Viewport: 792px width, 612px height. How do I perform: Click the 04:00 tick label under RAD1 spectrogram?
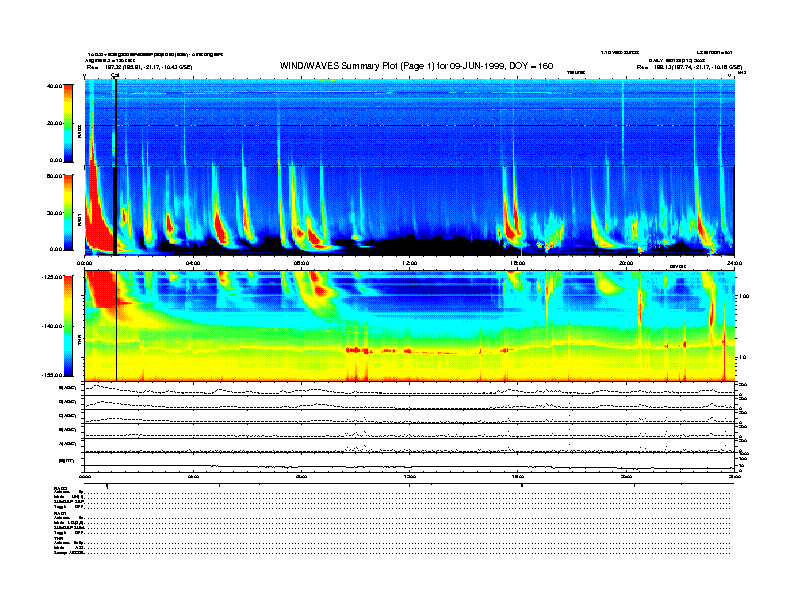(193, 263)
